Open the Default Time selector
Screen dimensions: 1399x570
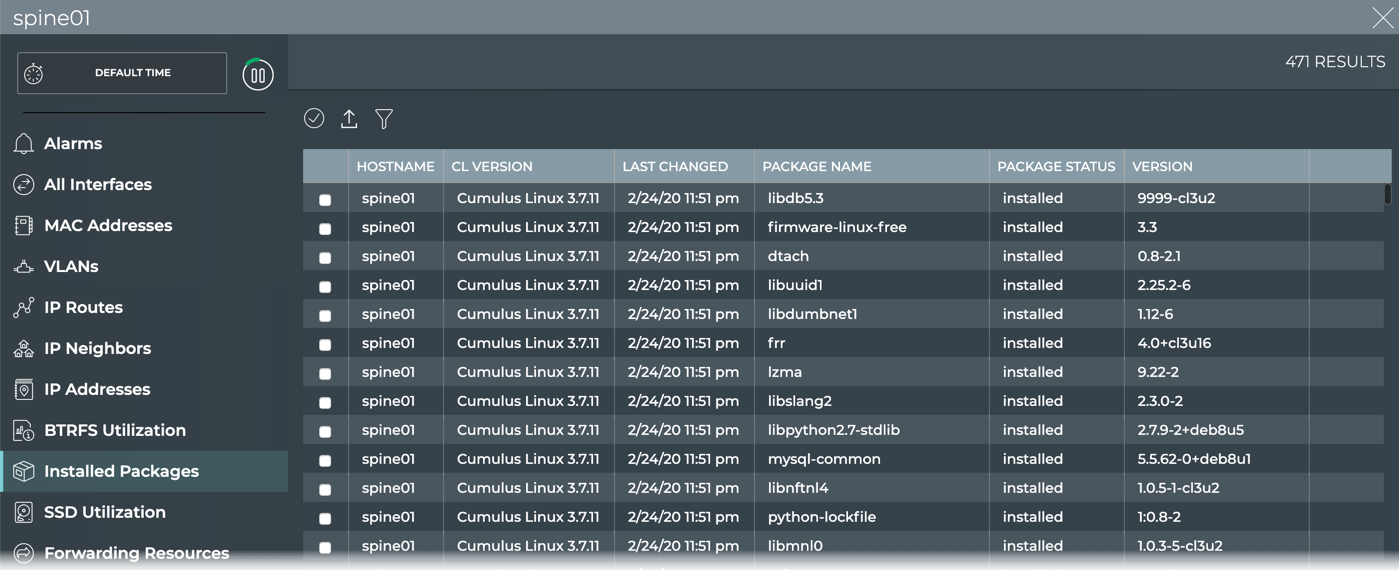[122, 73]
